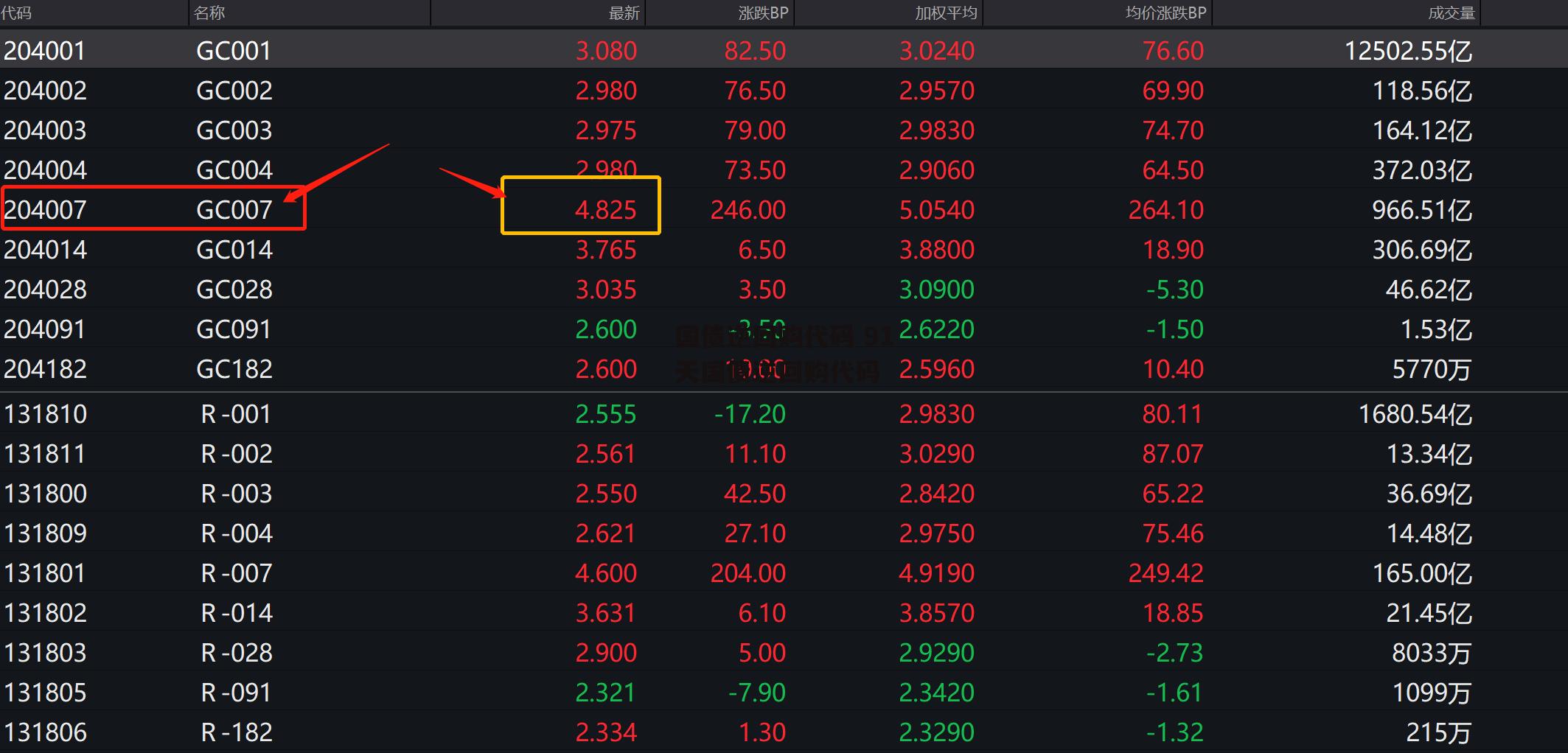Select code 131811

44,454
